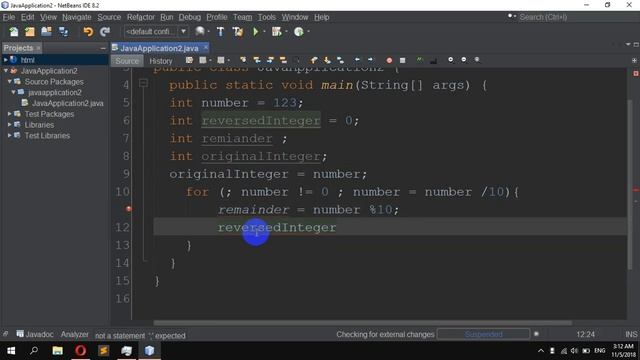The height and width of the screenshot is (360, 640).
Task: Expand the Libraries node
Action: [x=9, y=124]
